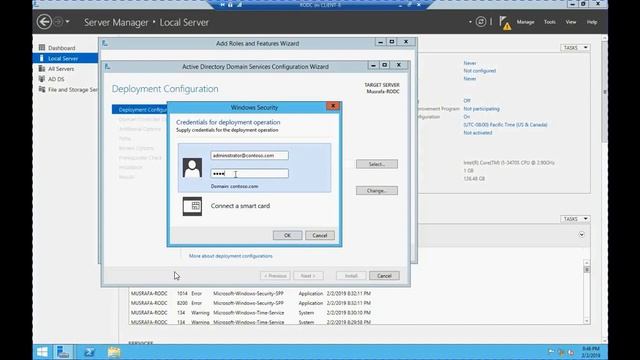Minimize the AD DS Configuration Wizard window
640x360 pixels.
[x=373, y=65]
